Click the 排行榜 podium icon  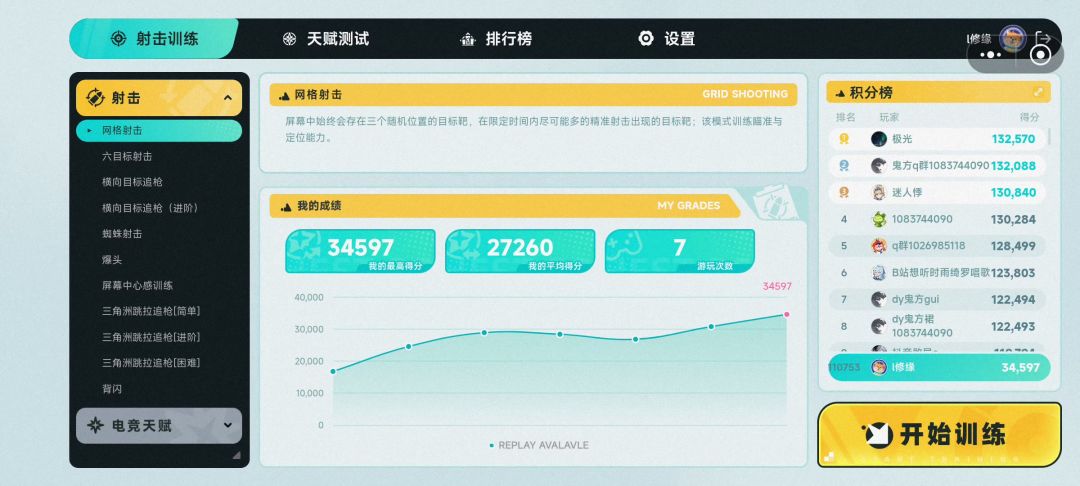[467, 39]
